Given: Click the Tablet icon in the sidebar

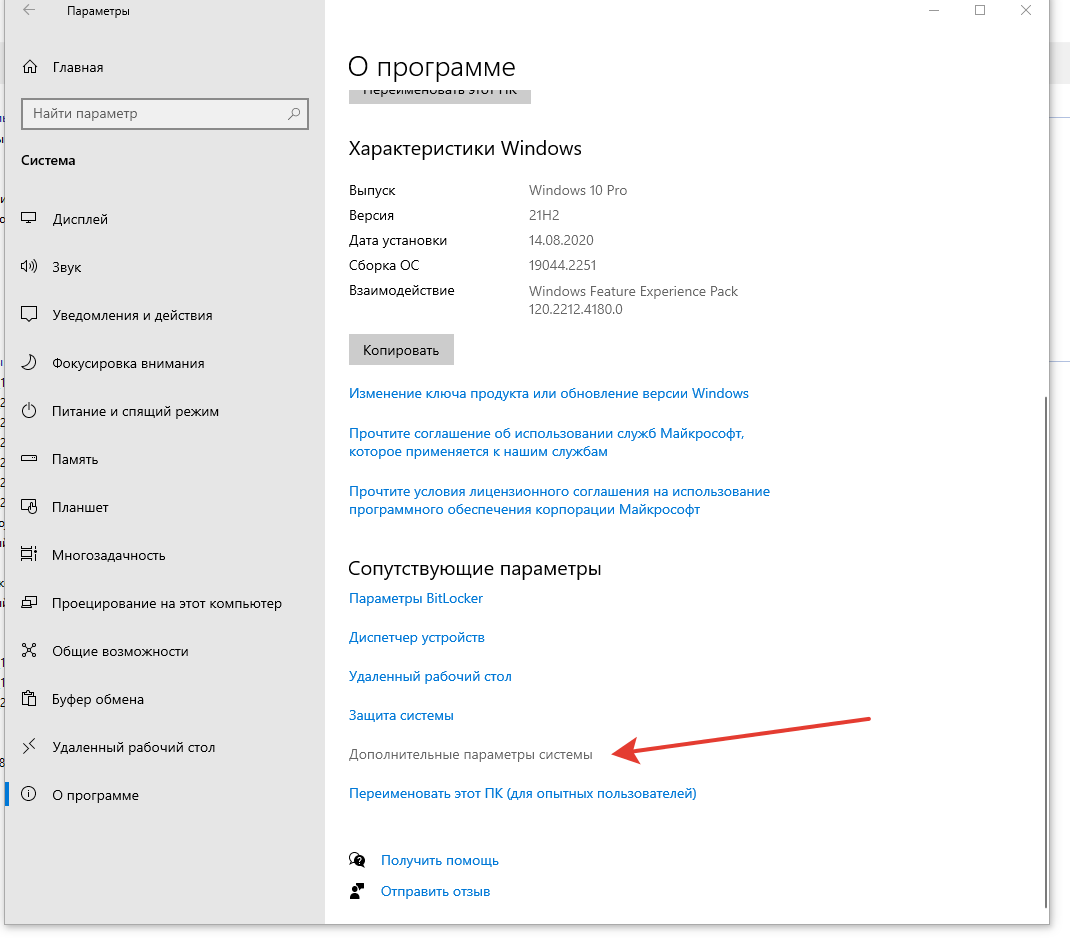Looking at the screenshot, I should pos(29,507).
